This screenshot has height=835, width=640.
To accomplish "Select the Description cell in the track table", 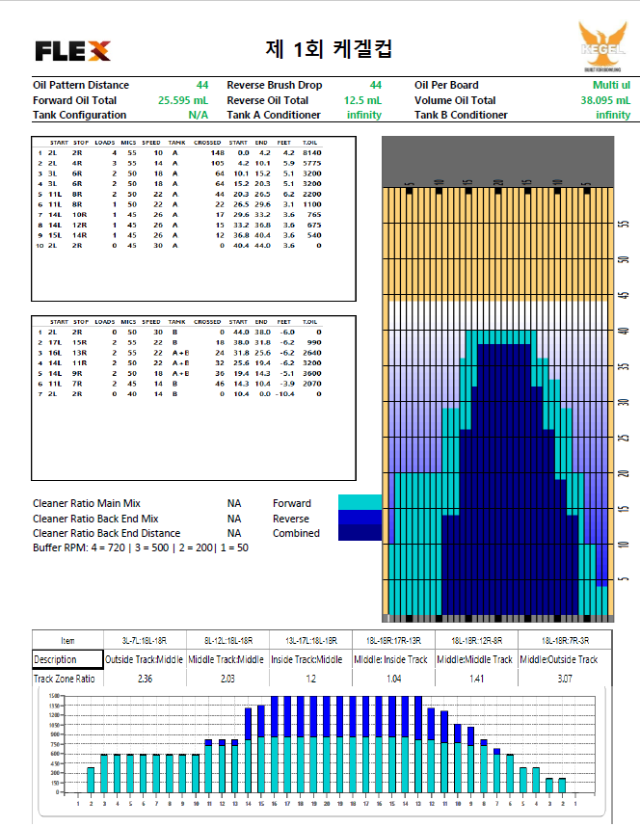I will coord(68,659).
